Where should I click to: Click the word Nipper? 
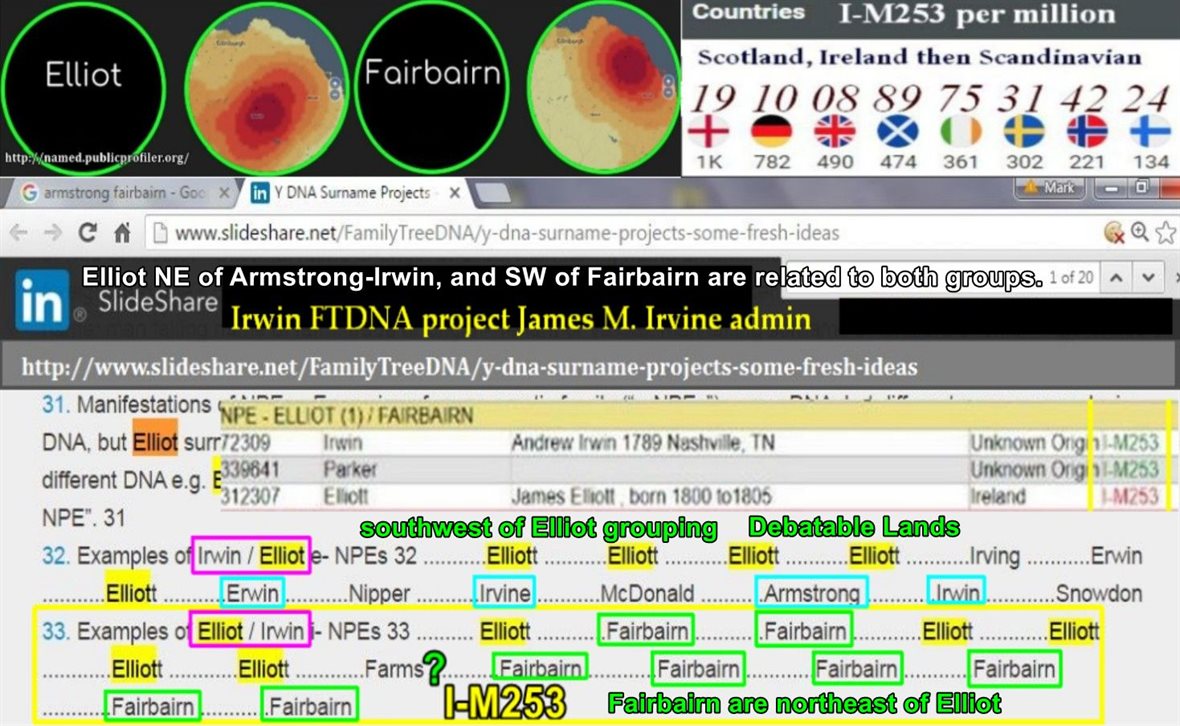tap(379, 594)
